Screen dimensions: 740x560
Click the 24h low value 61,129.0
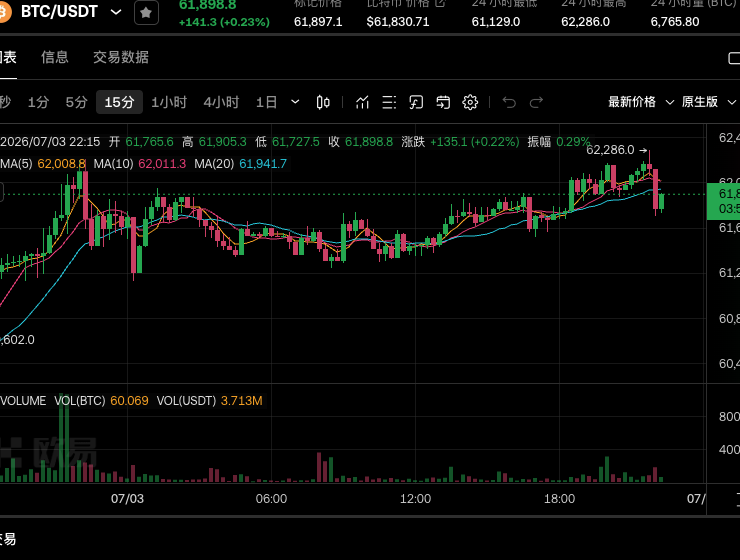tap(496, 22)
